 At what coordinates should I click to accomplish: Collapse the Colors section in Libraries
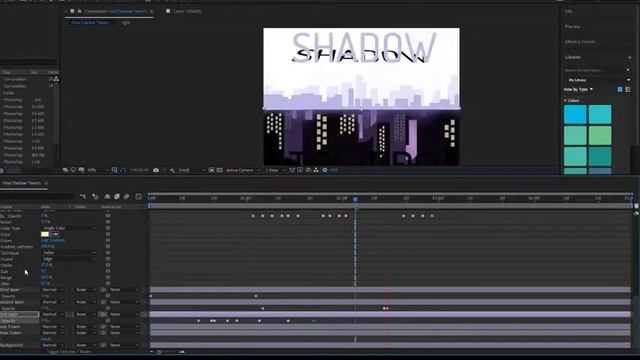[x=565, y=100]
